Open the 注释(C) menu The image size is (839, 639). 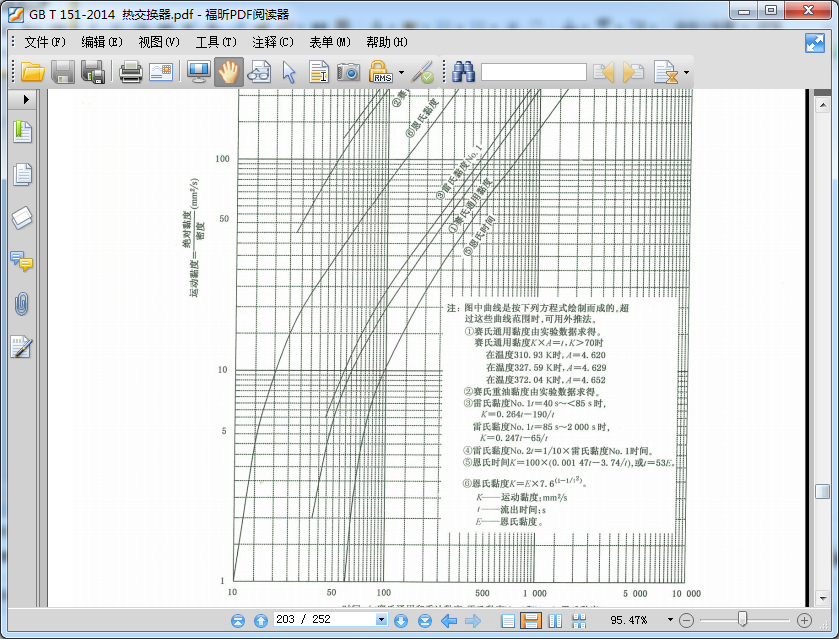[x=273, y=42]
